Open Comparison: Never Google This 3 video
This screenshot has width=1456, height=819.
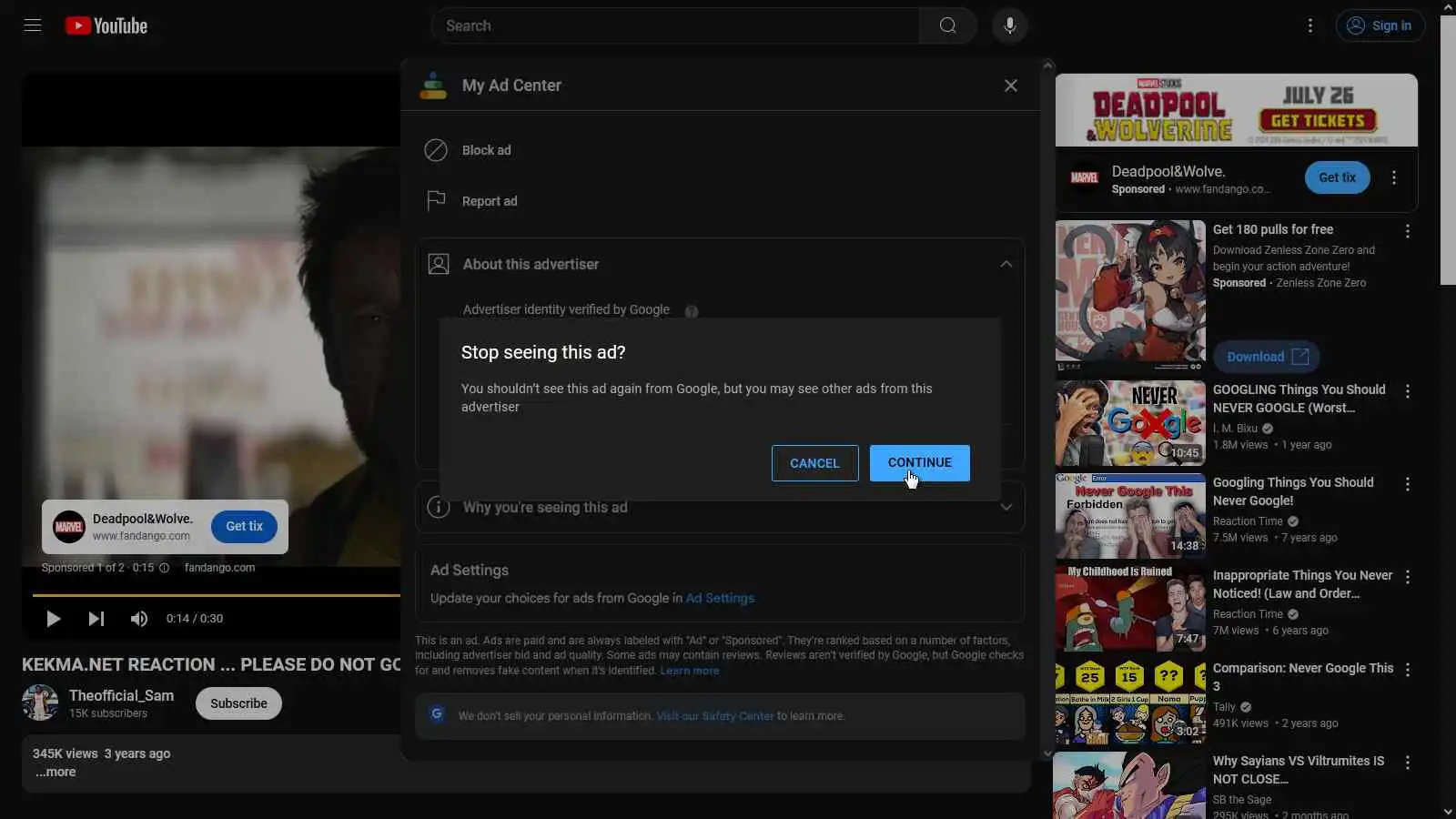pyautogui.click(x=1130, y=702)
